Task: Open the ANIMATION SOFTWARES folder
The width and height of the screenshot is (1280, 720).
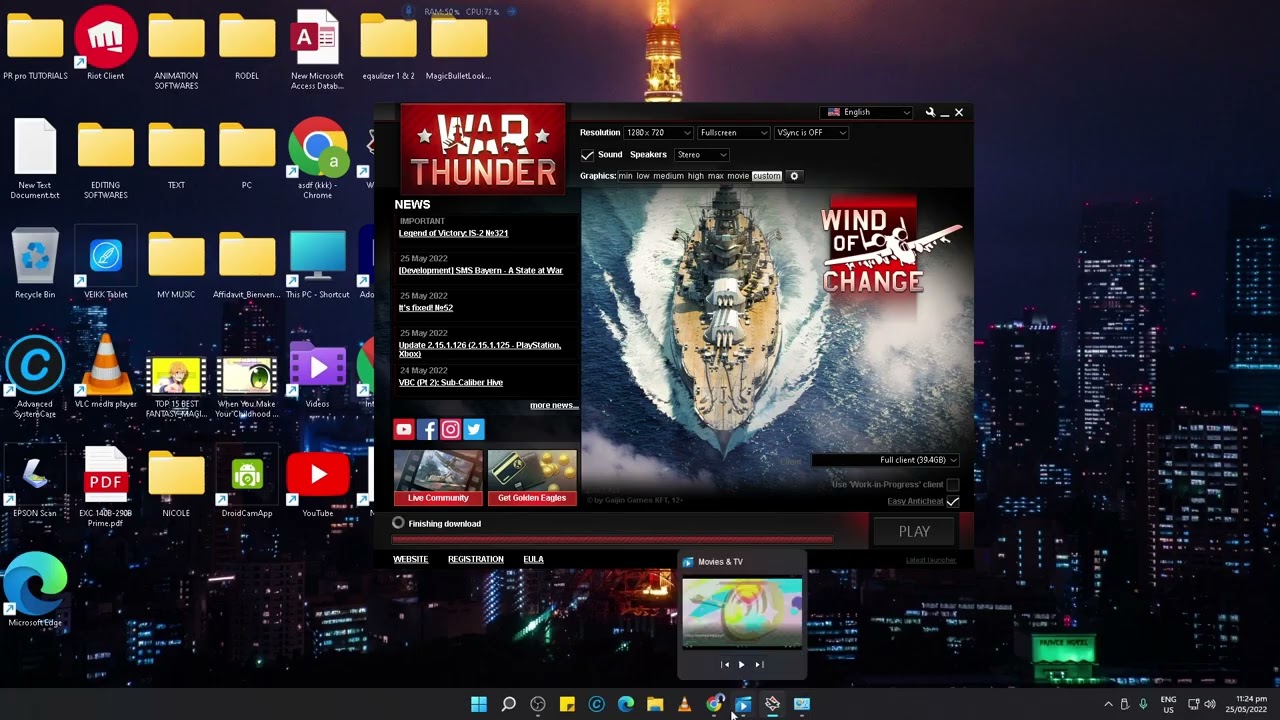Action: (176, 49)
